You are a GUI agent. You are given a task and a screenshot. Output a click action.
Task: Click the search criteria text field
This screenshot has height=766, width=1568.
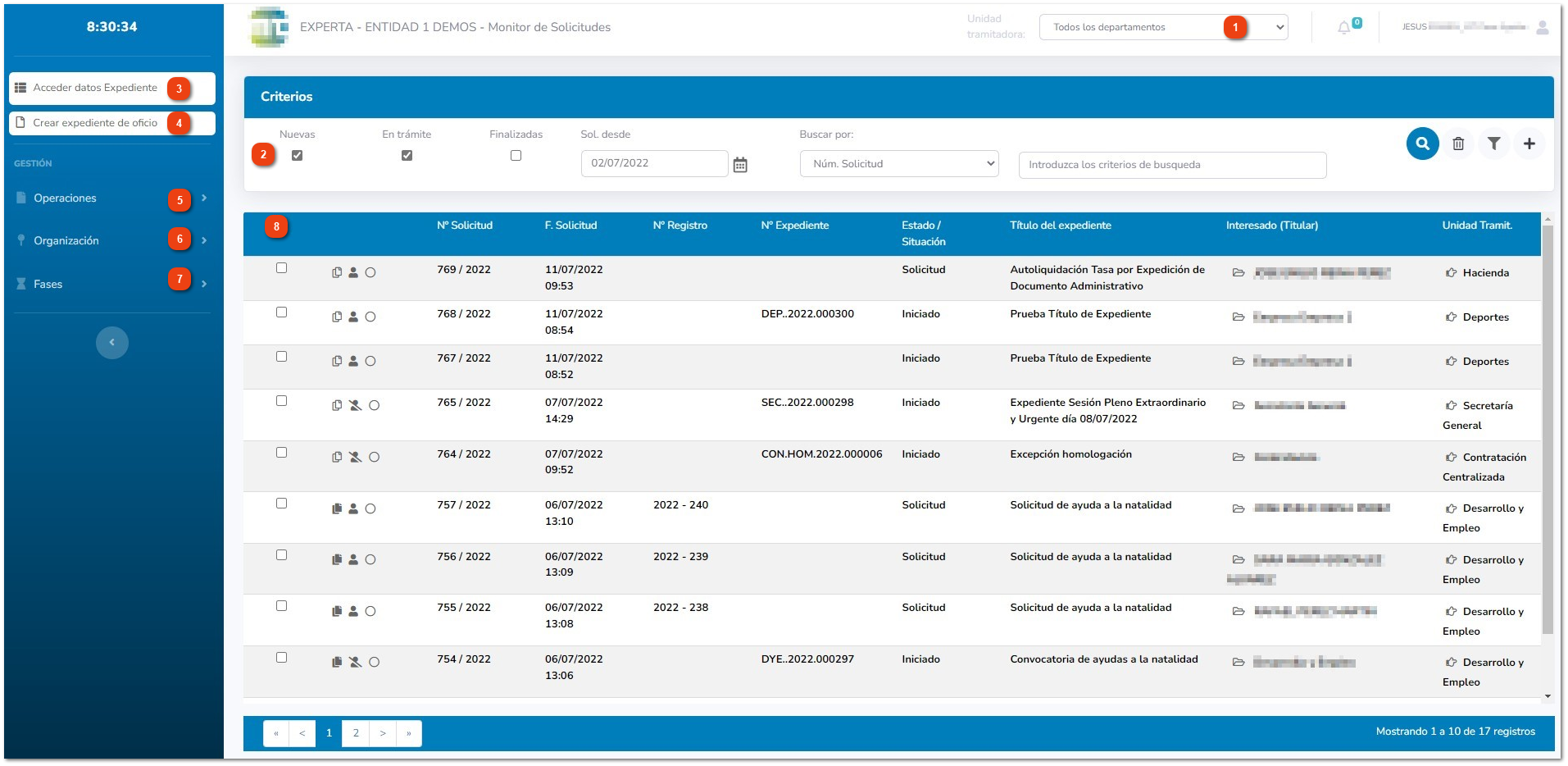click(1172, 165)
